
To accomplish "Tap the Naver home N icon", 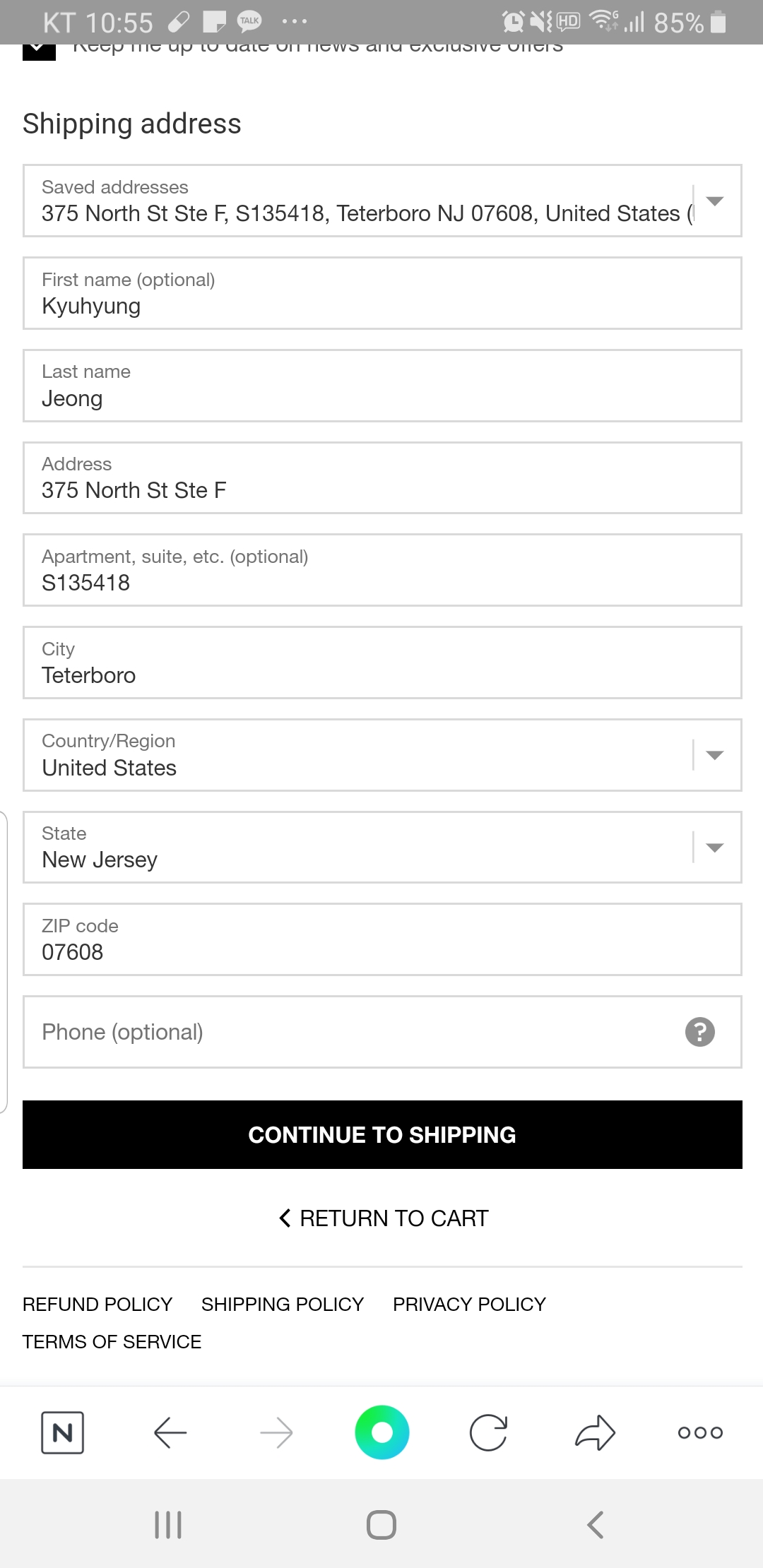I will coord(62,1432).
